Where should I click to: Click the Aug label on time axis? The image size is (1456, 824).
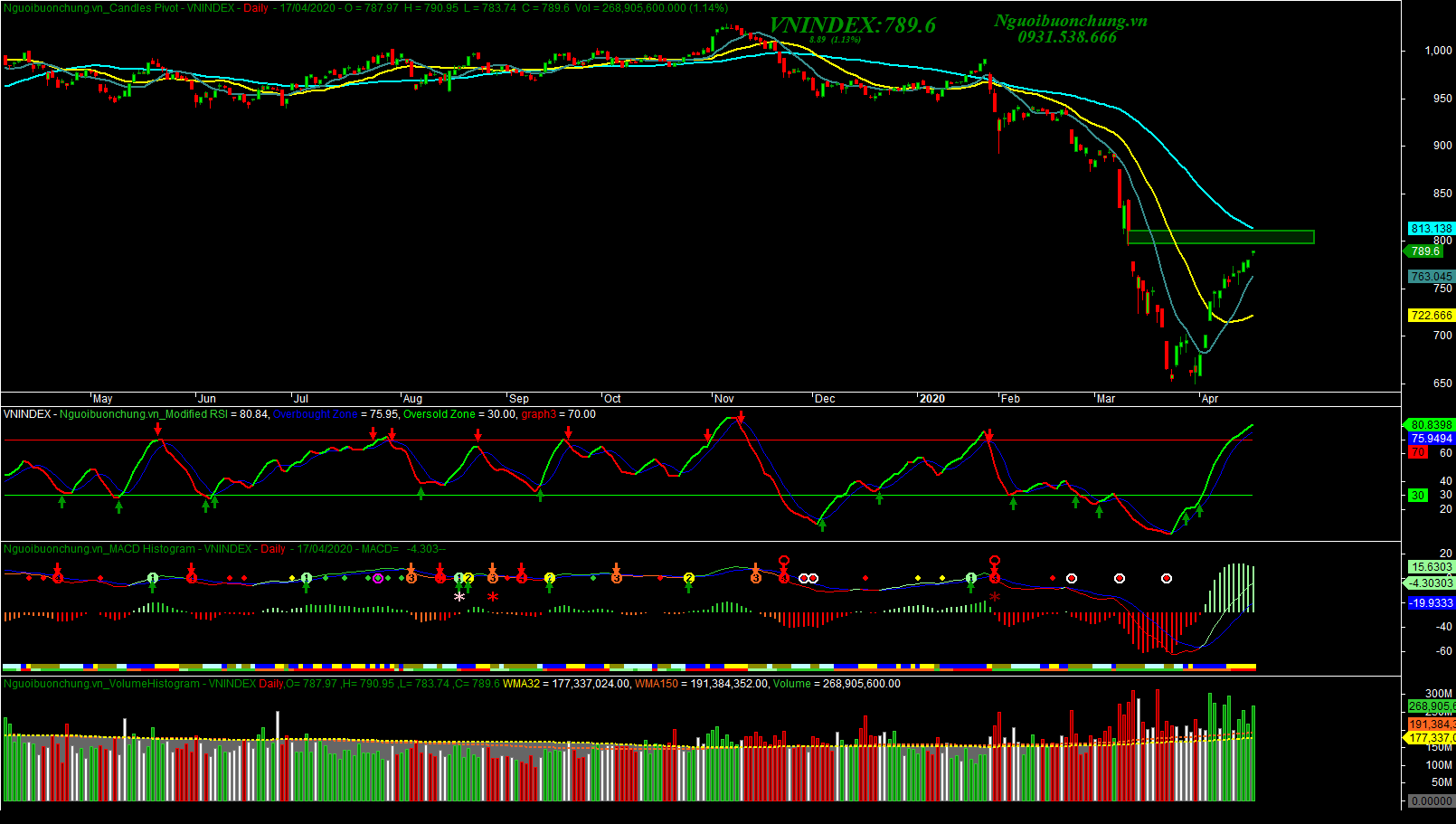pos(412,399)
